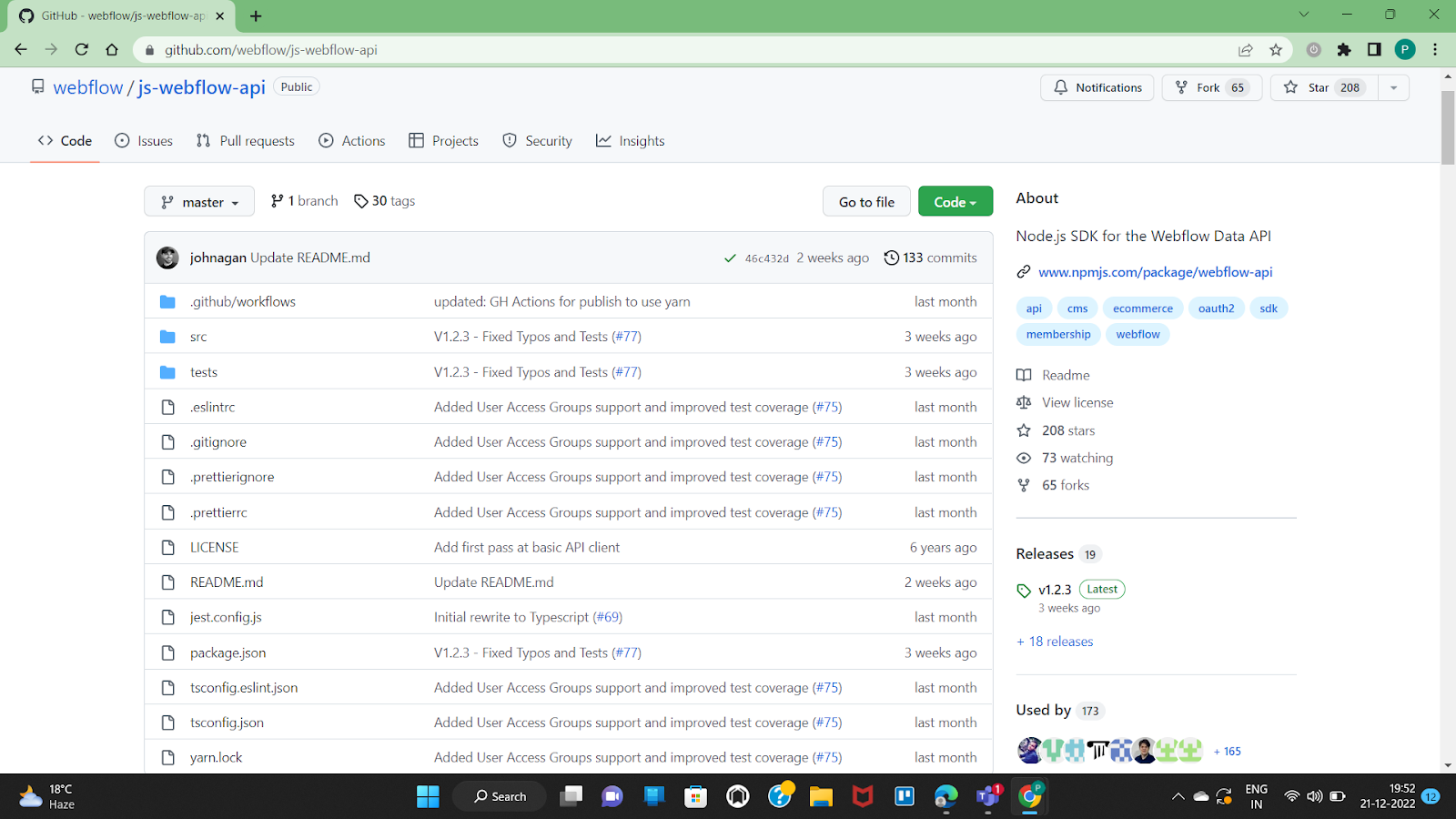Open the npmjs webflow-api package link
This screenshot has width=1456, height=819.
[1156, 272]
